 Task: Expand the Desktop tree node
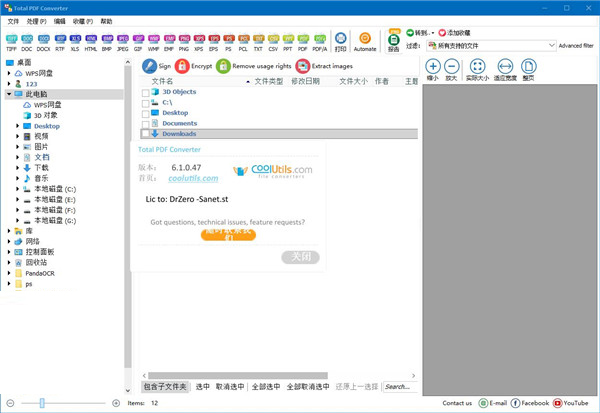[17, 126]
